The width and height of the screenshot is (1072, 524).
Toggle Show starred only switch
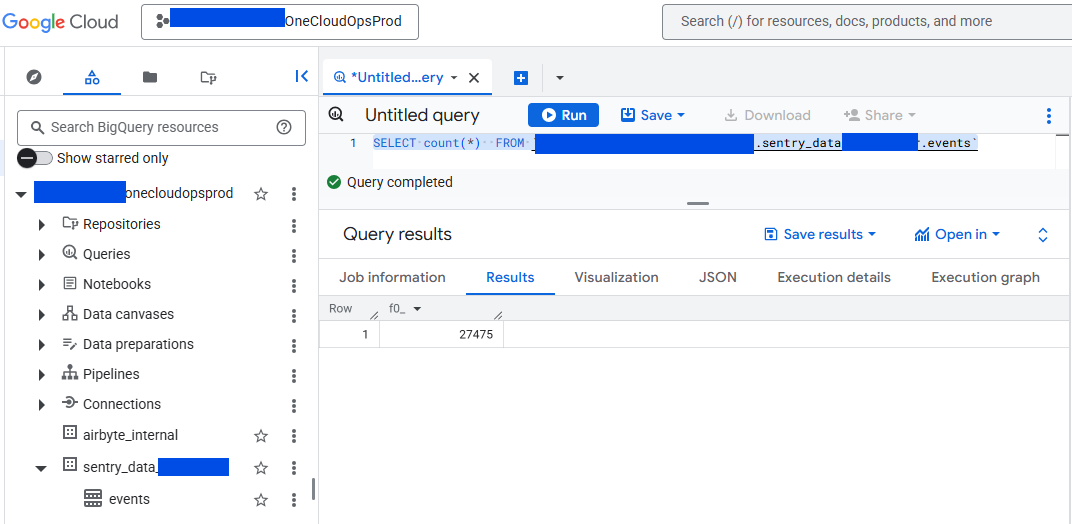[x=34, y=158]
